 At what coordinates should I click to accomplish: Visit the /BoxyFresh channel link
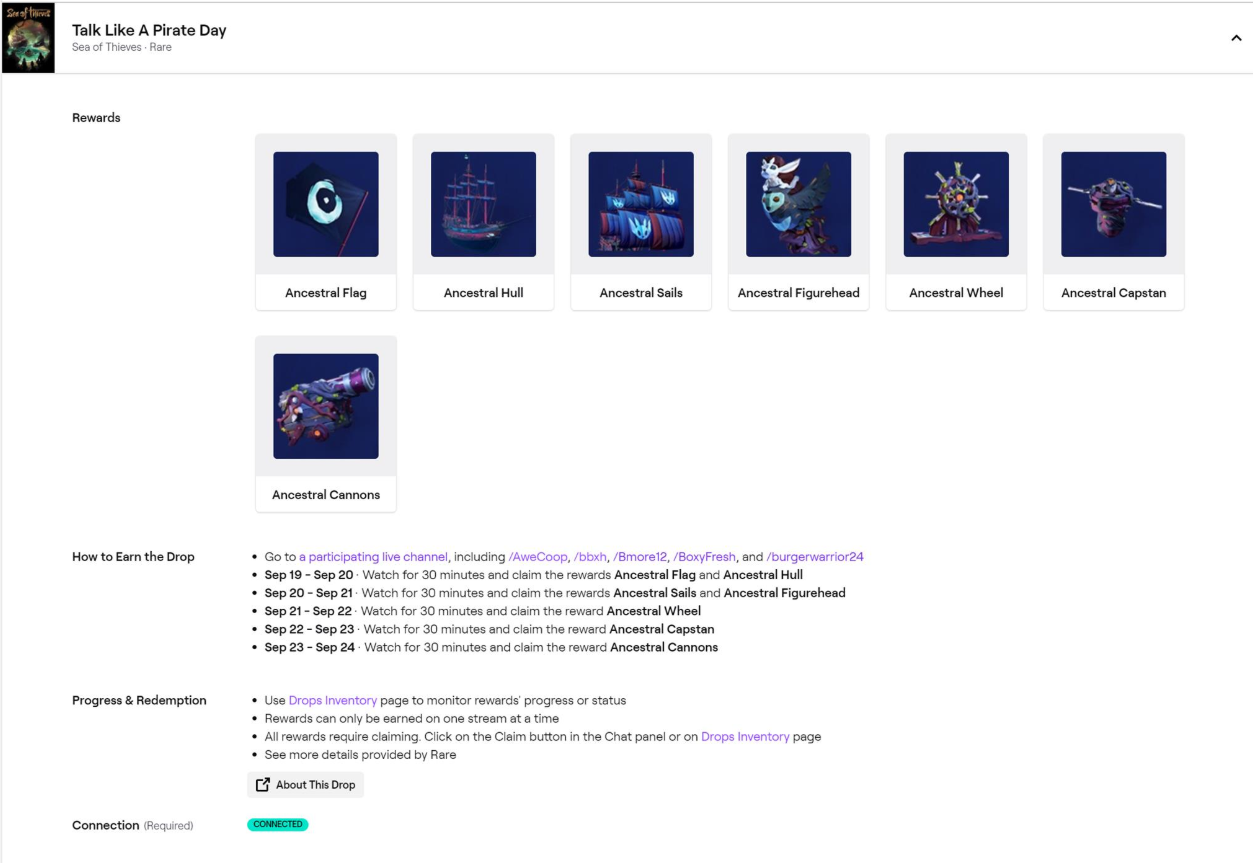click(x=704, y=557)
